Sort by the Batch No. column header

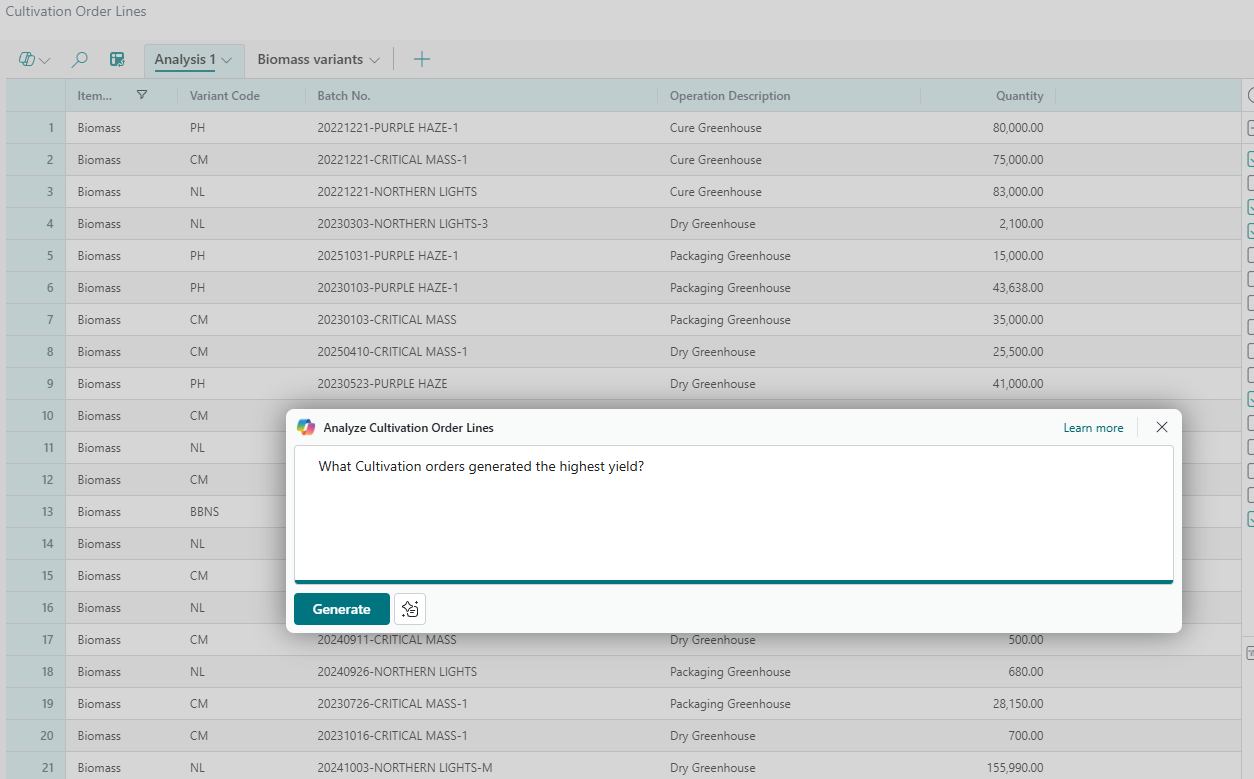344,96
